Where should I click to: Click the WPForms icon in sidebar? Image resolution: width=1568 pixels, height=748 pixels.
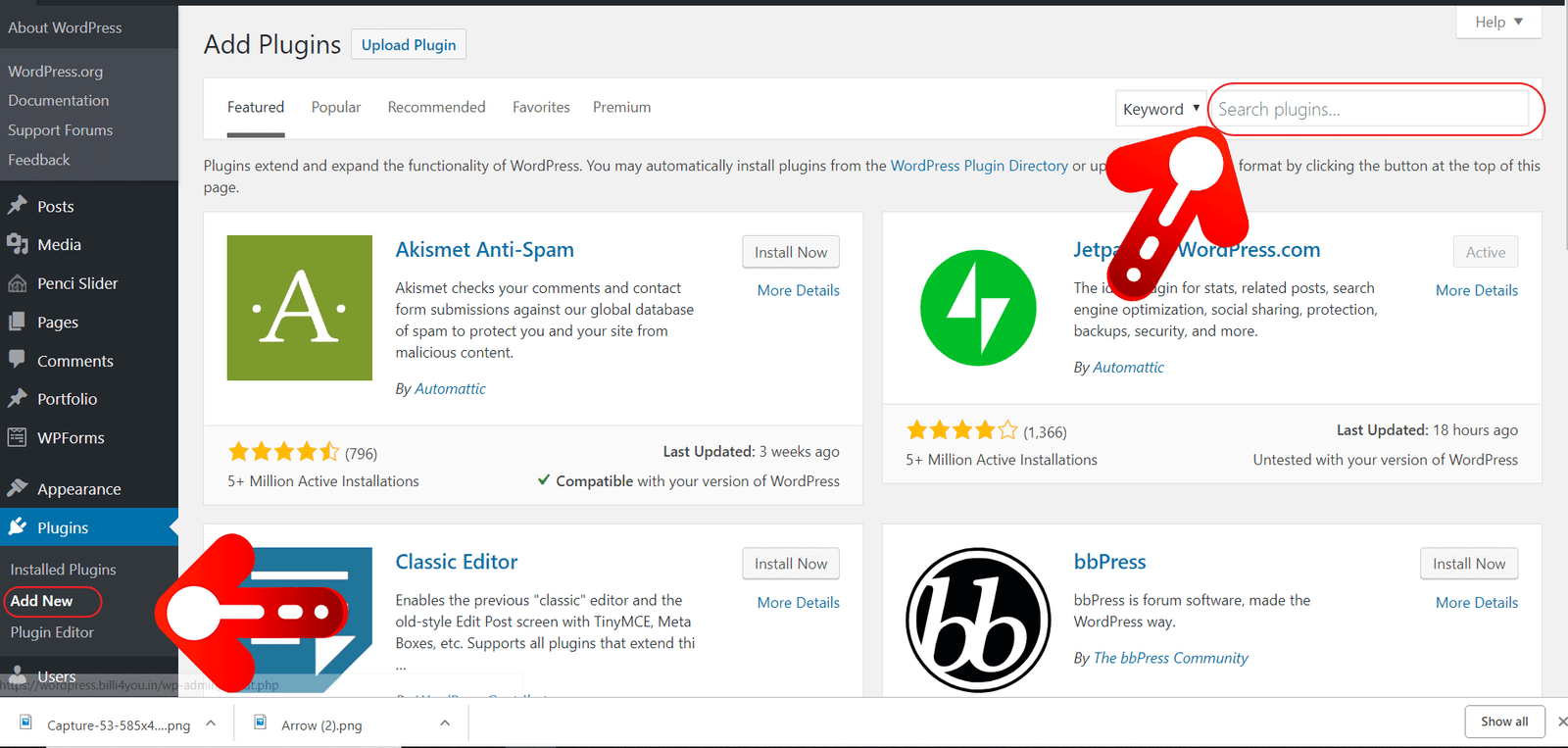click(17, 437)
